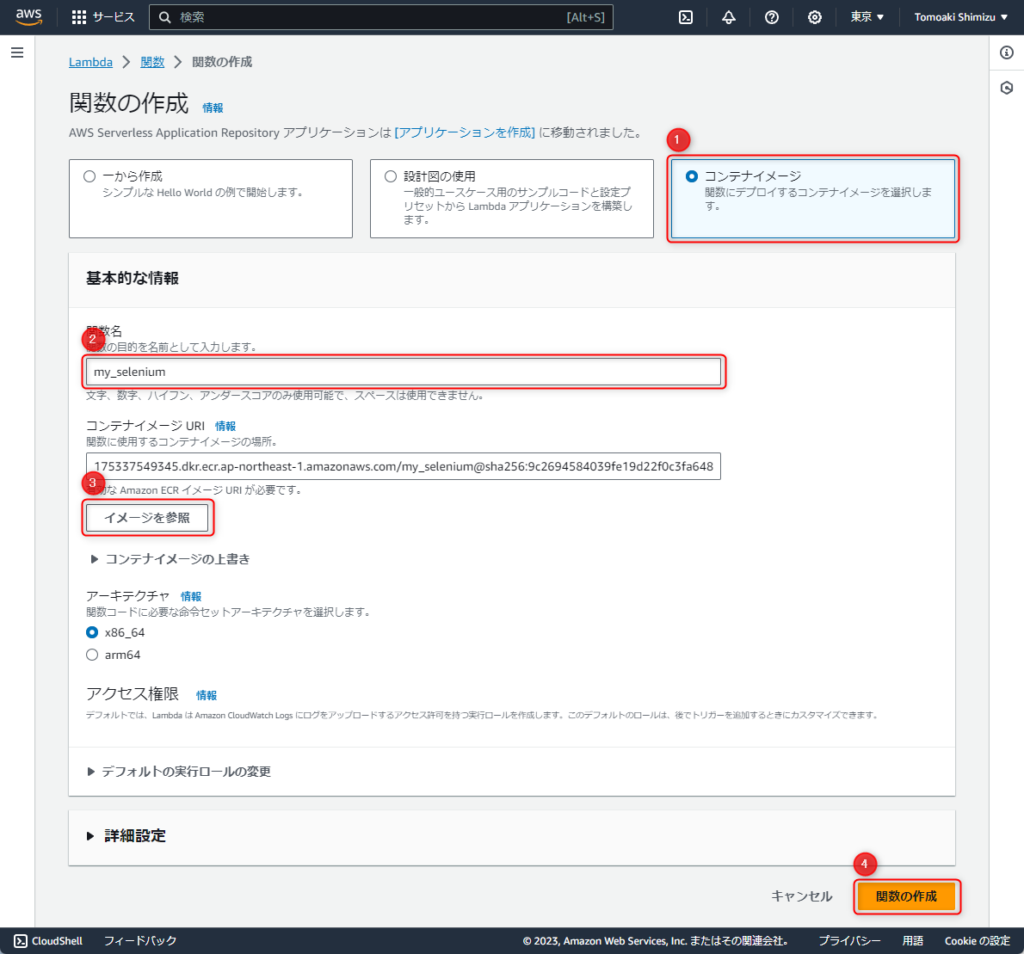Open the settings gear icon
The width and height of the screenshot is (1024, 954).
(815, 17)
